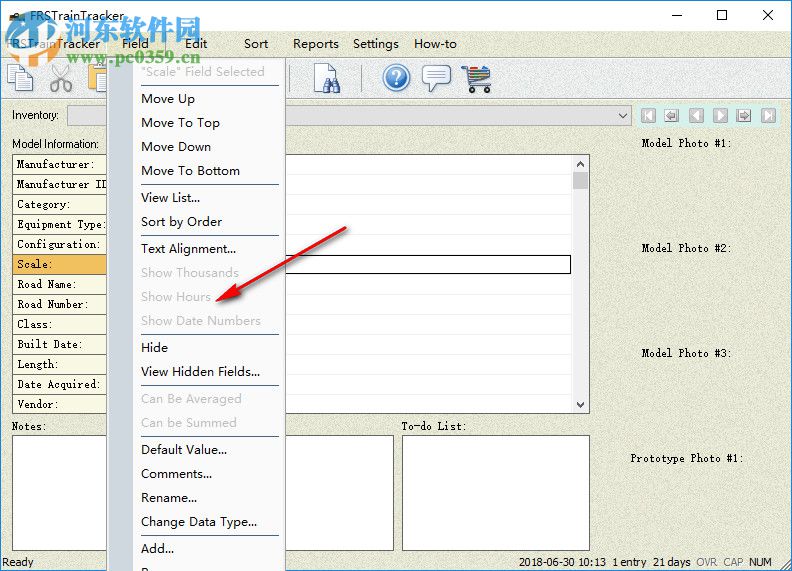This screenshot has width=792, height=571.
Task: Select the Road Name field label
Action: 59,284
